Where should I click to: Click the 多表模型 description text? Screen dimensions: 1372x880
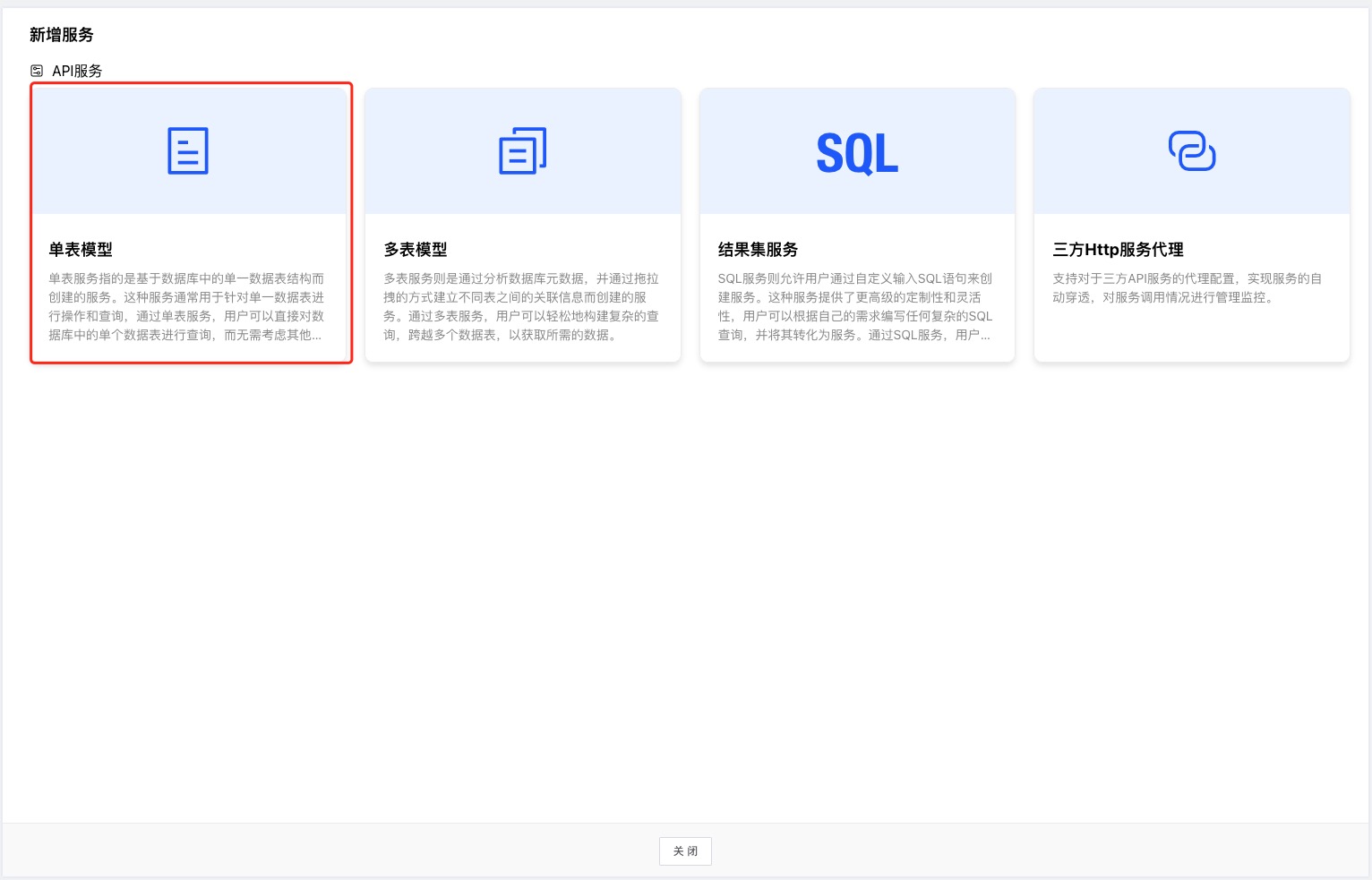(x=523, y=306)
